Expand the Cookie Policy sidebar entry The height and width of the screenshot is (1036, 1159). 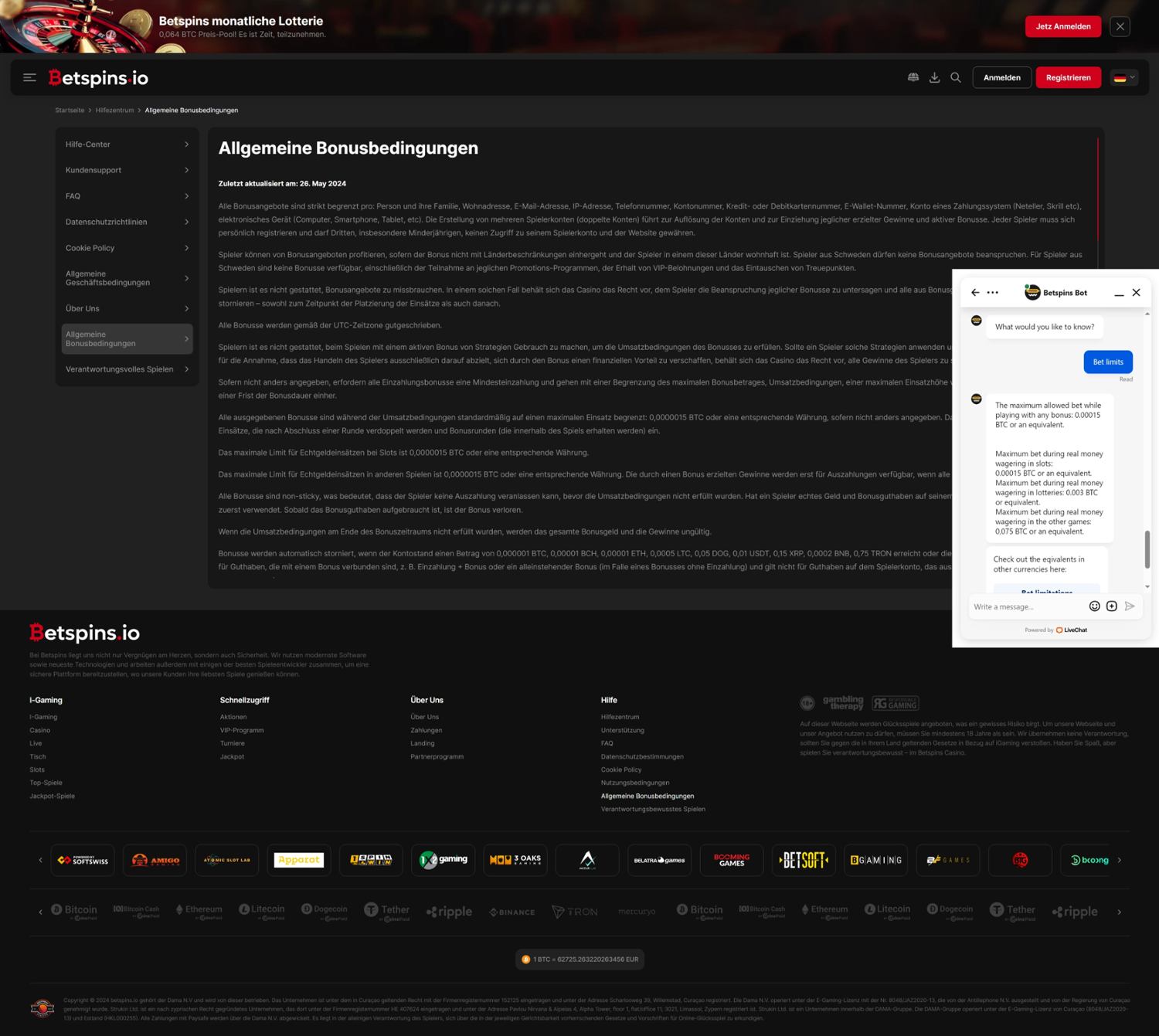[127, 248]
